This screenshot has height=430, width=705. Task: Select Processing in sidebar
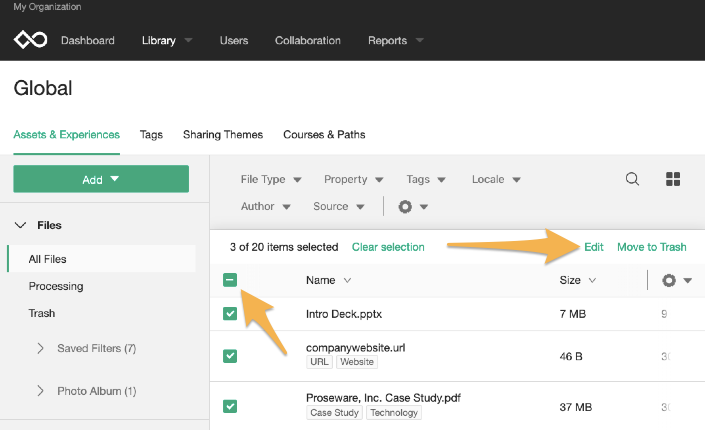pyautogui.click(x=56, y=286)
